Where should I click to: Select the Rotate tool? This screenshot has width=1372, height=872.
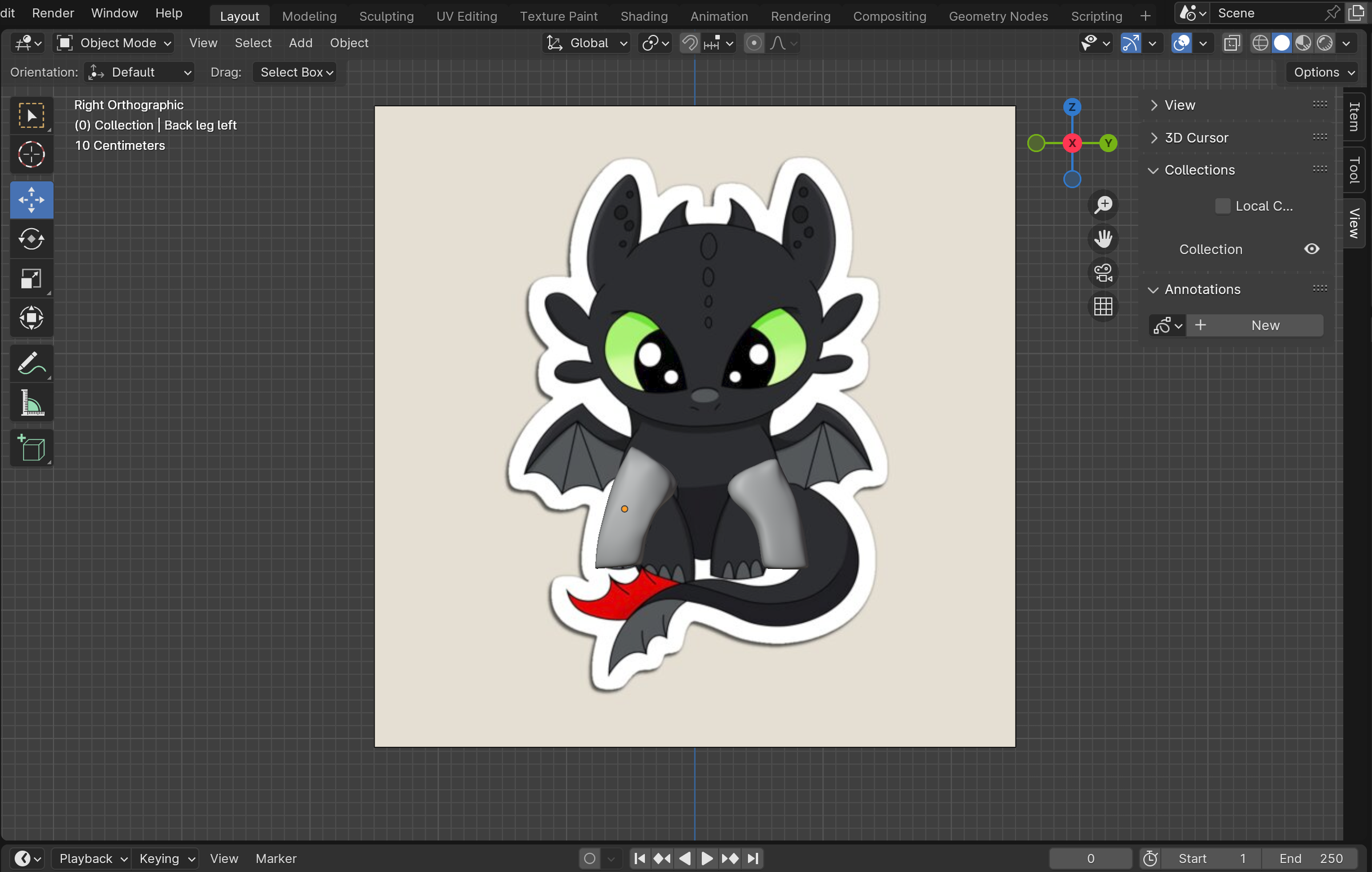point(31,239)
